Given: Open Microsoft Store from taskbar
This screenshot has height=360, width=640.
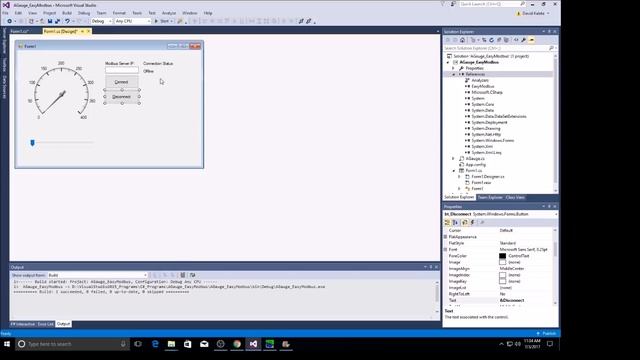Looking at the screenshot, I should pyautogui.click(x=188, y=344).
